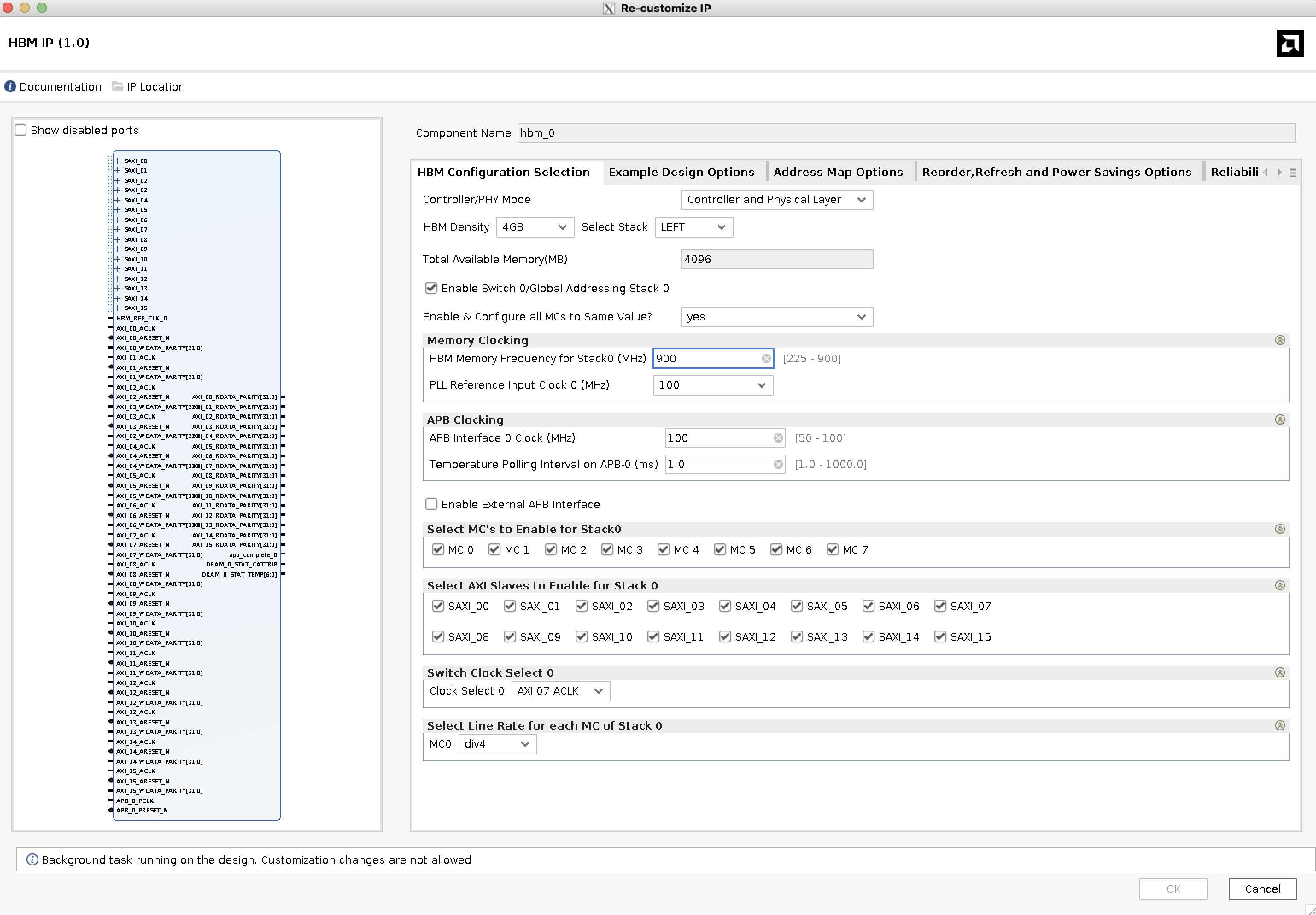Clear the APB Interface 0 Clock value

[x=778, y=438]
